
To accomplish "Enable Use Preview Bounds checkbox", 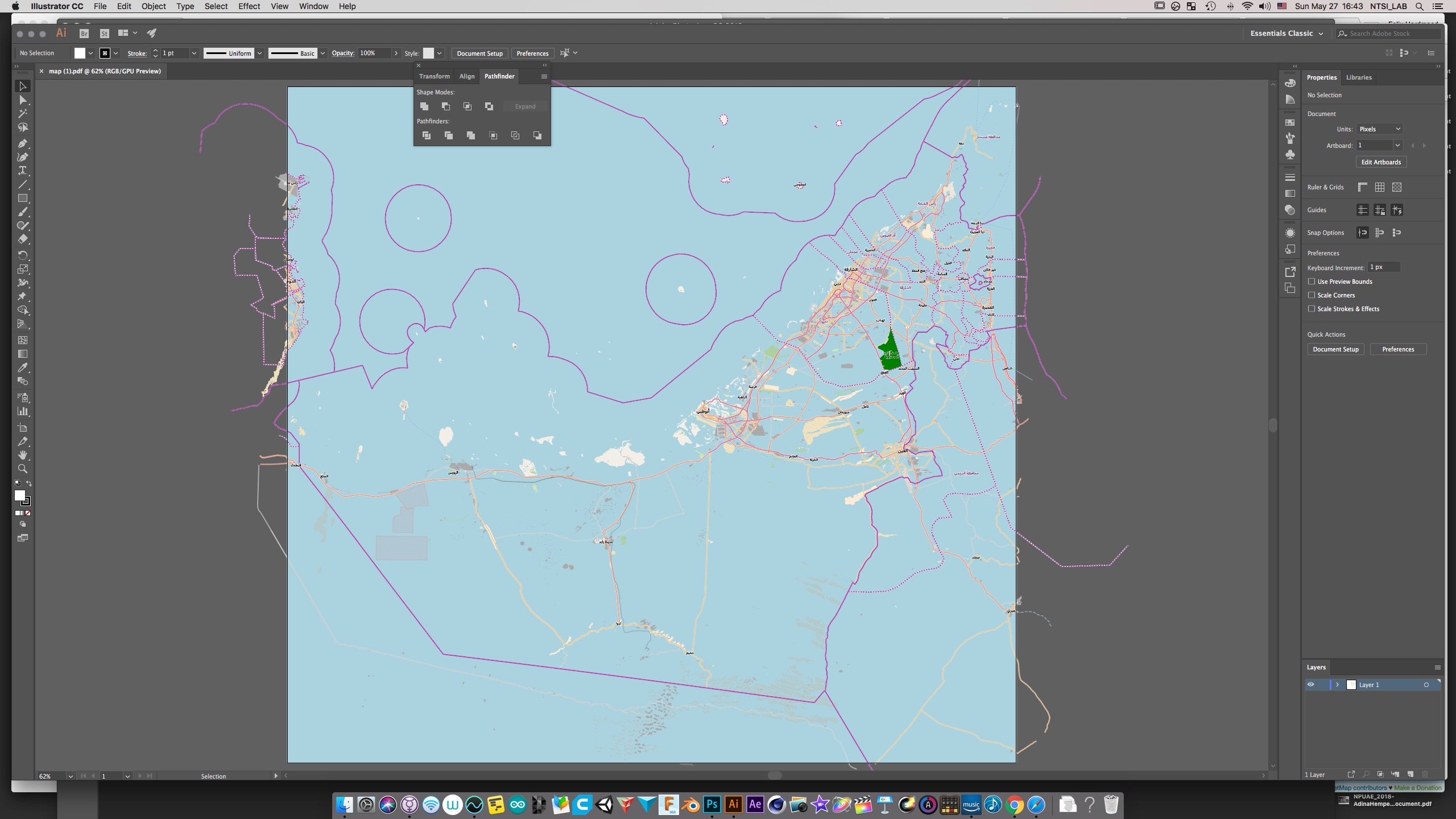I will pos(1312,282).
